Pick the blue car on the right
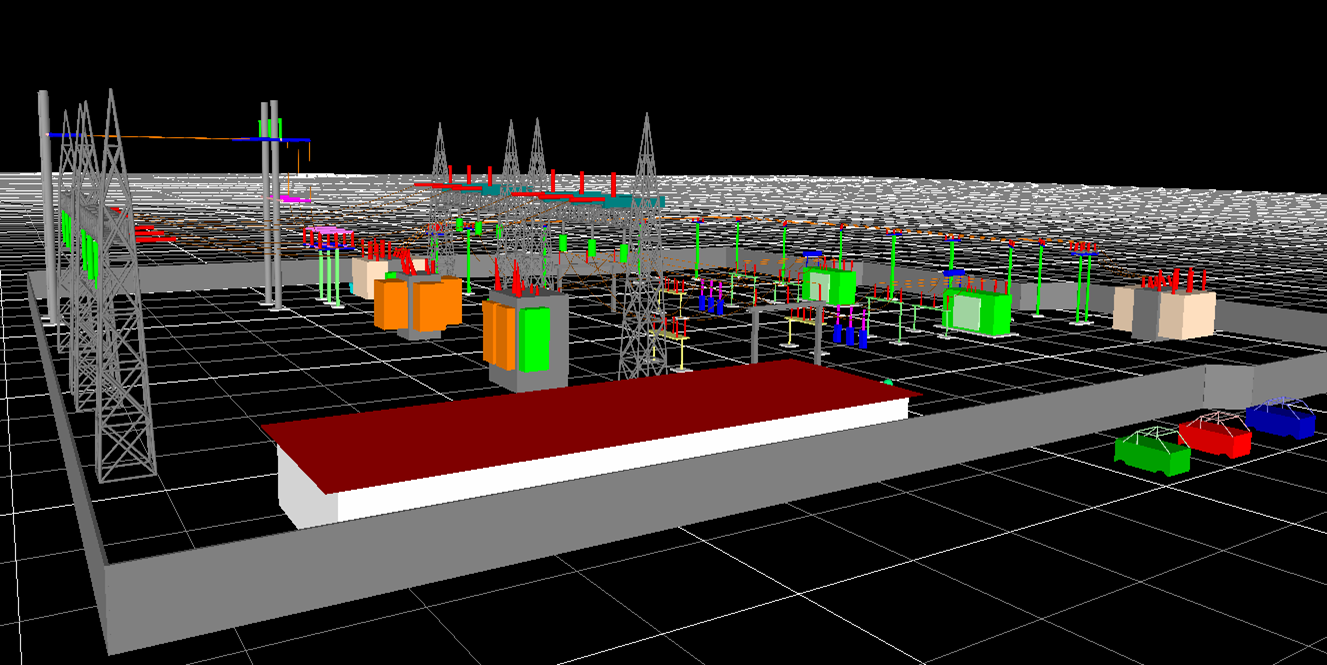Viewport: 1327px width, 665px height. pyautogui.click(x=1281, y=418)
